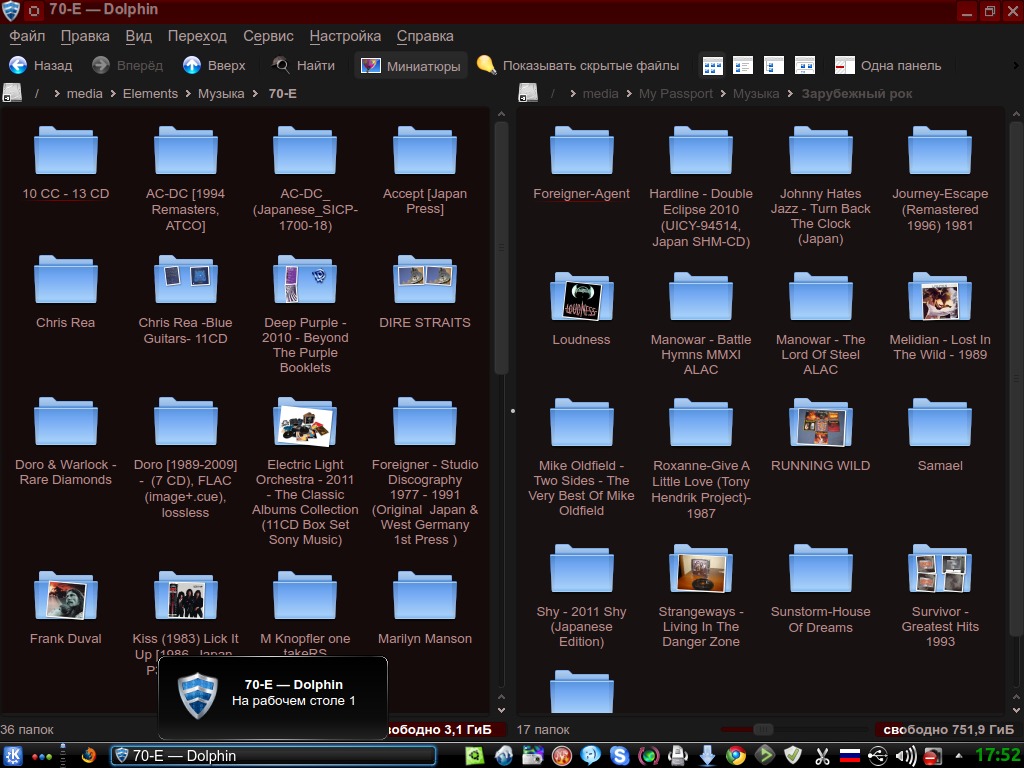
Task: Go back with the Назад arrow
Action: pyautogui.click(x=40, y=65)
